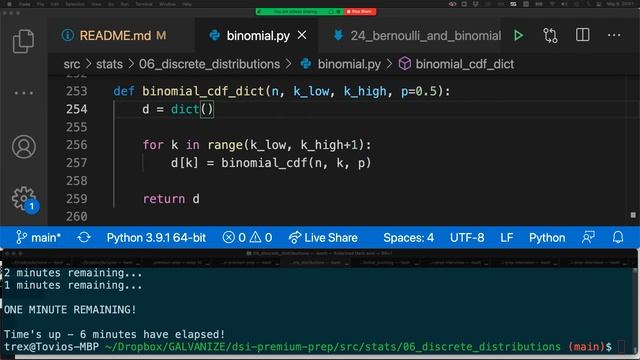Click the 'return d' statement
The image size is (640, 360).
(171, 199)
